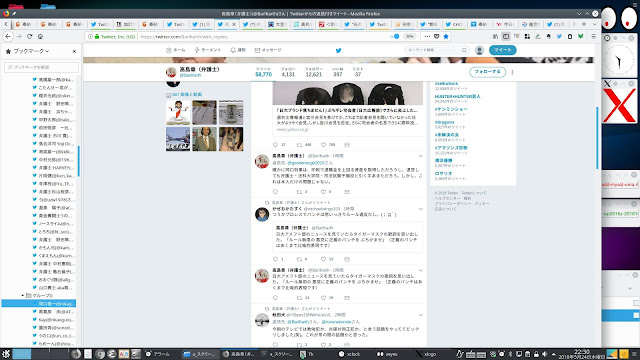Open the profile avatar account menu

479,50
